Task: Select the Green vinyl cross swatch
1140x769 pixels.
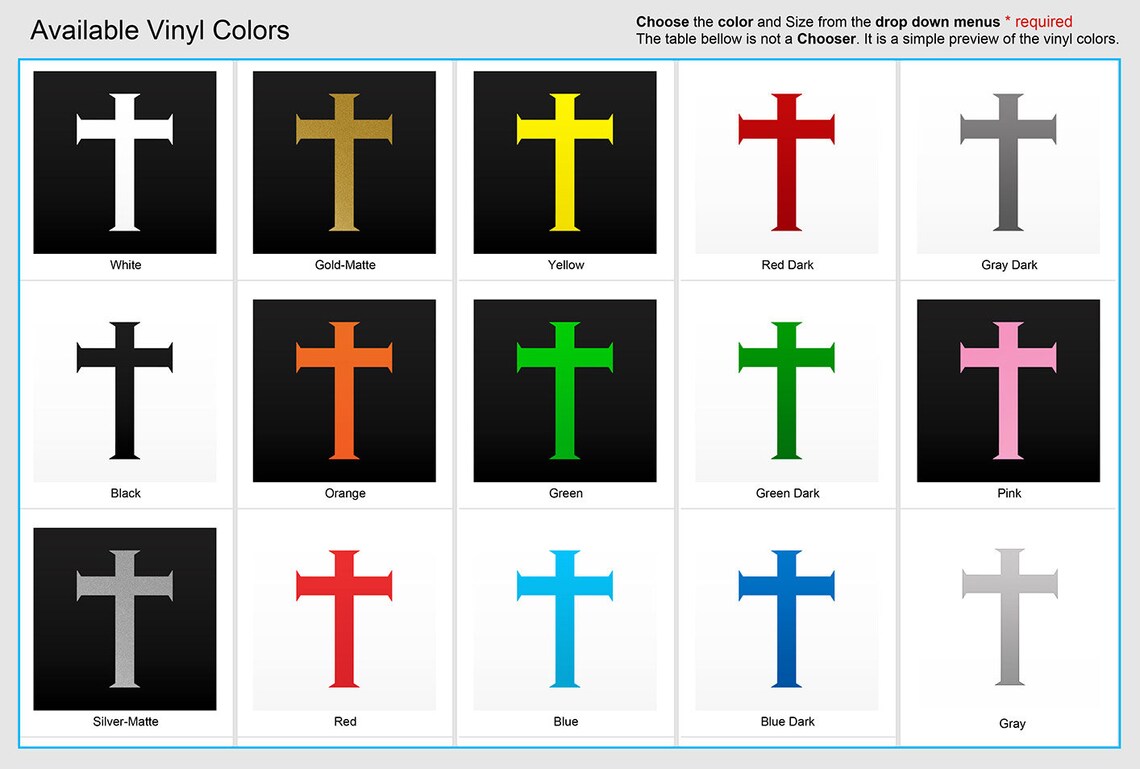Action: pos(566,390)
